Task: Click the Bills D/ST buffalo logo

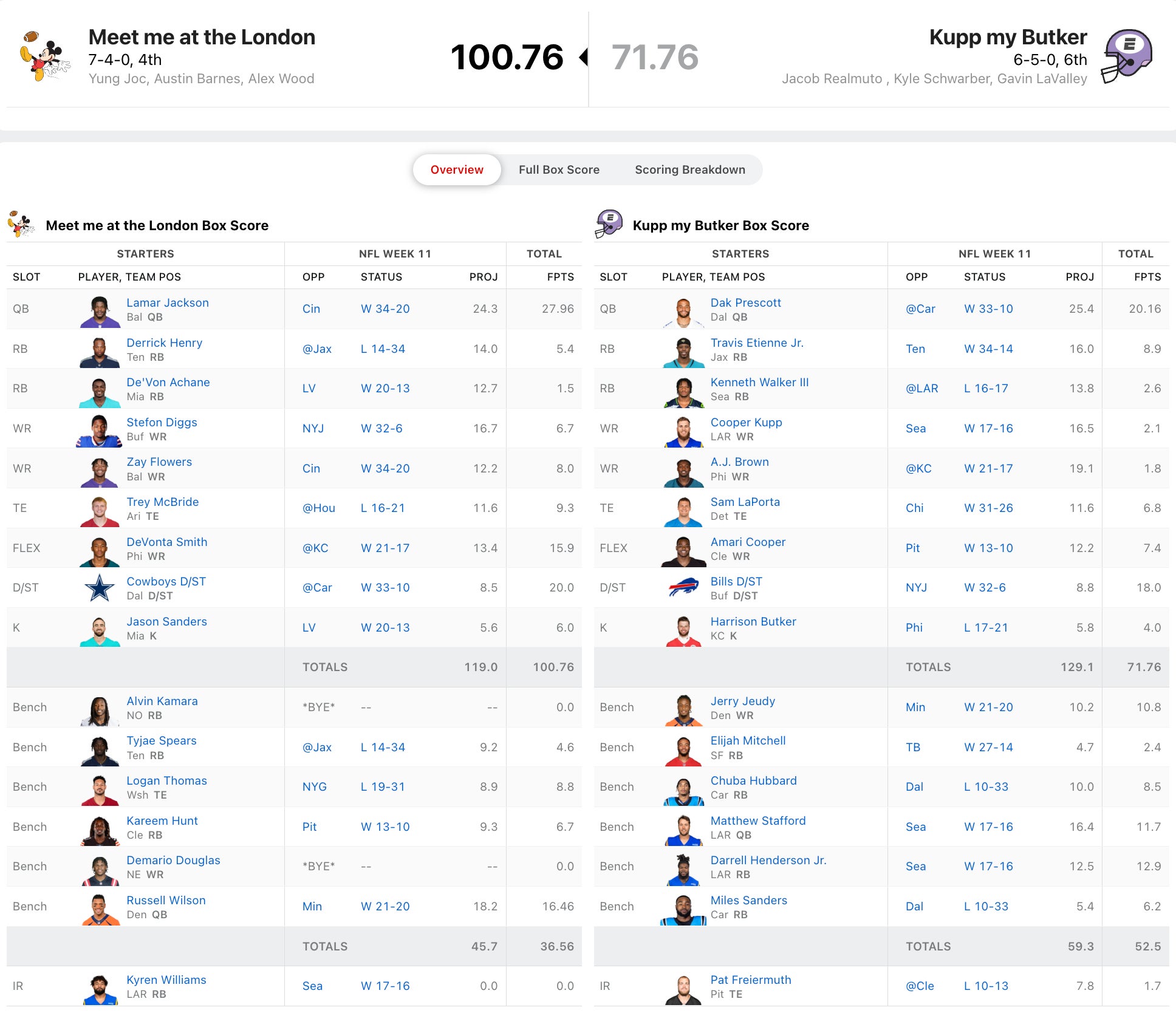Action: (x=683, y=588)
